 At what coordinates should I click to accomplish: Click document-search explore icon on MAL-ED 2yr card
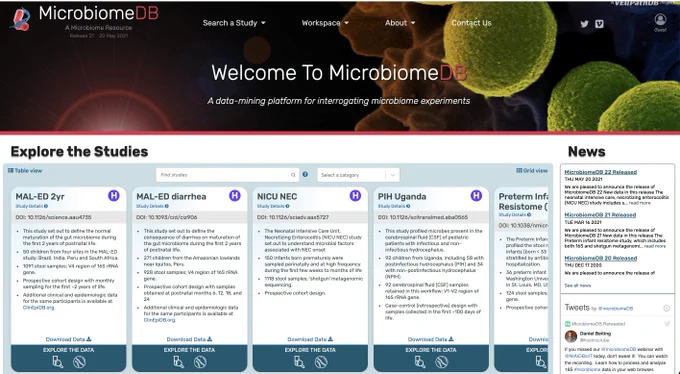58,362
